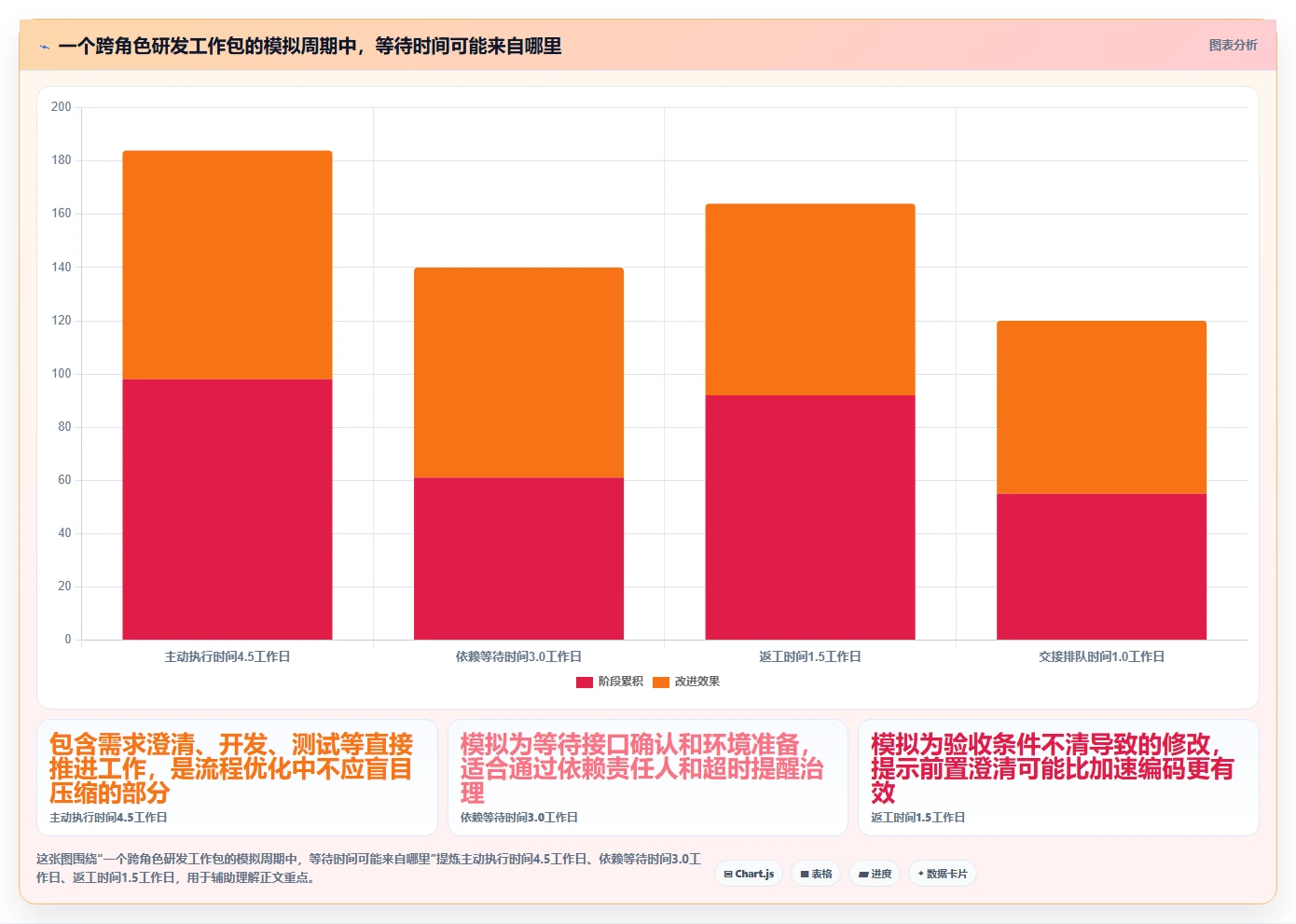Toggle the 阶段累积 legend entry
The image size is (1296, 924).
point(610,682)
